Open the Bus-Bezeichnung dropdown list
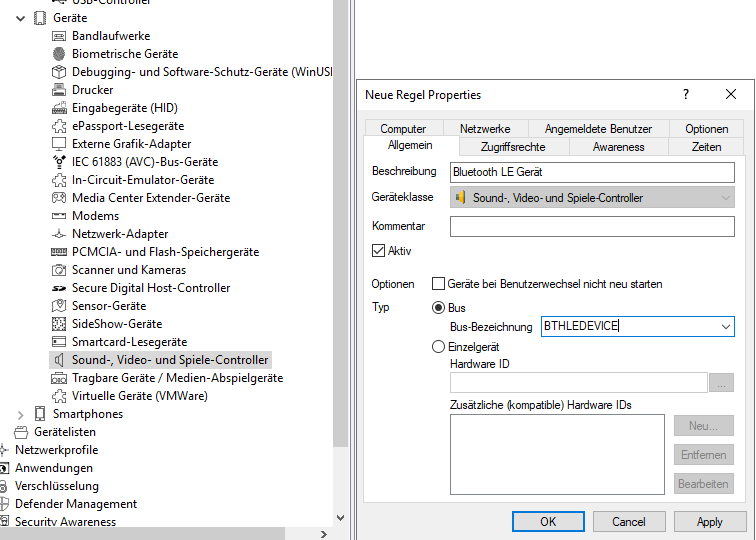 click(x=725, y=326)
